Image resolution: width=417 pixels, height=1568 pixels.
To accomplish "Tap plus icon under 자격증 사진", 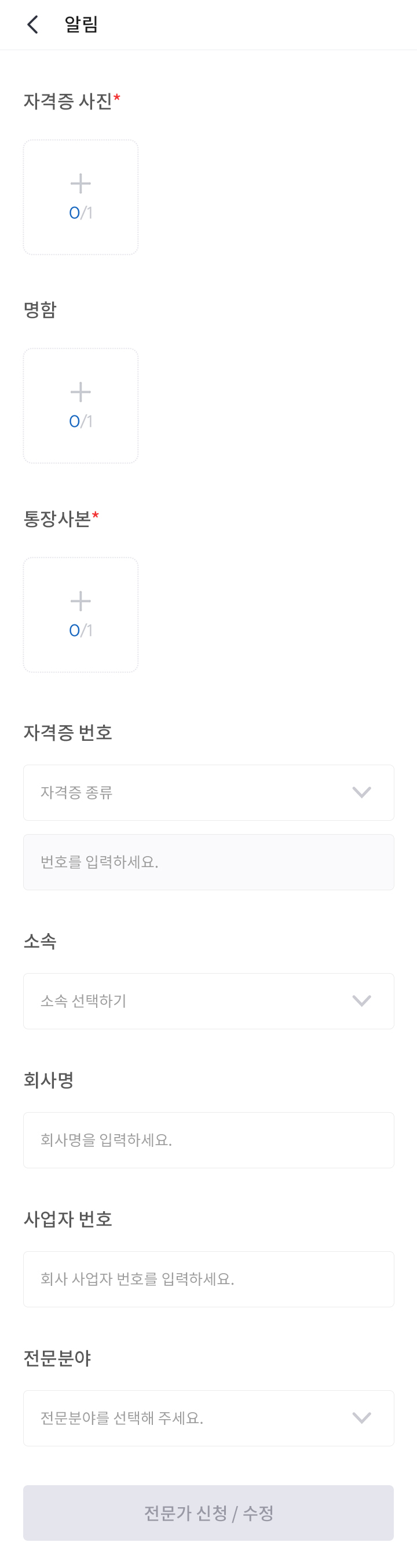I will (81, 183).
